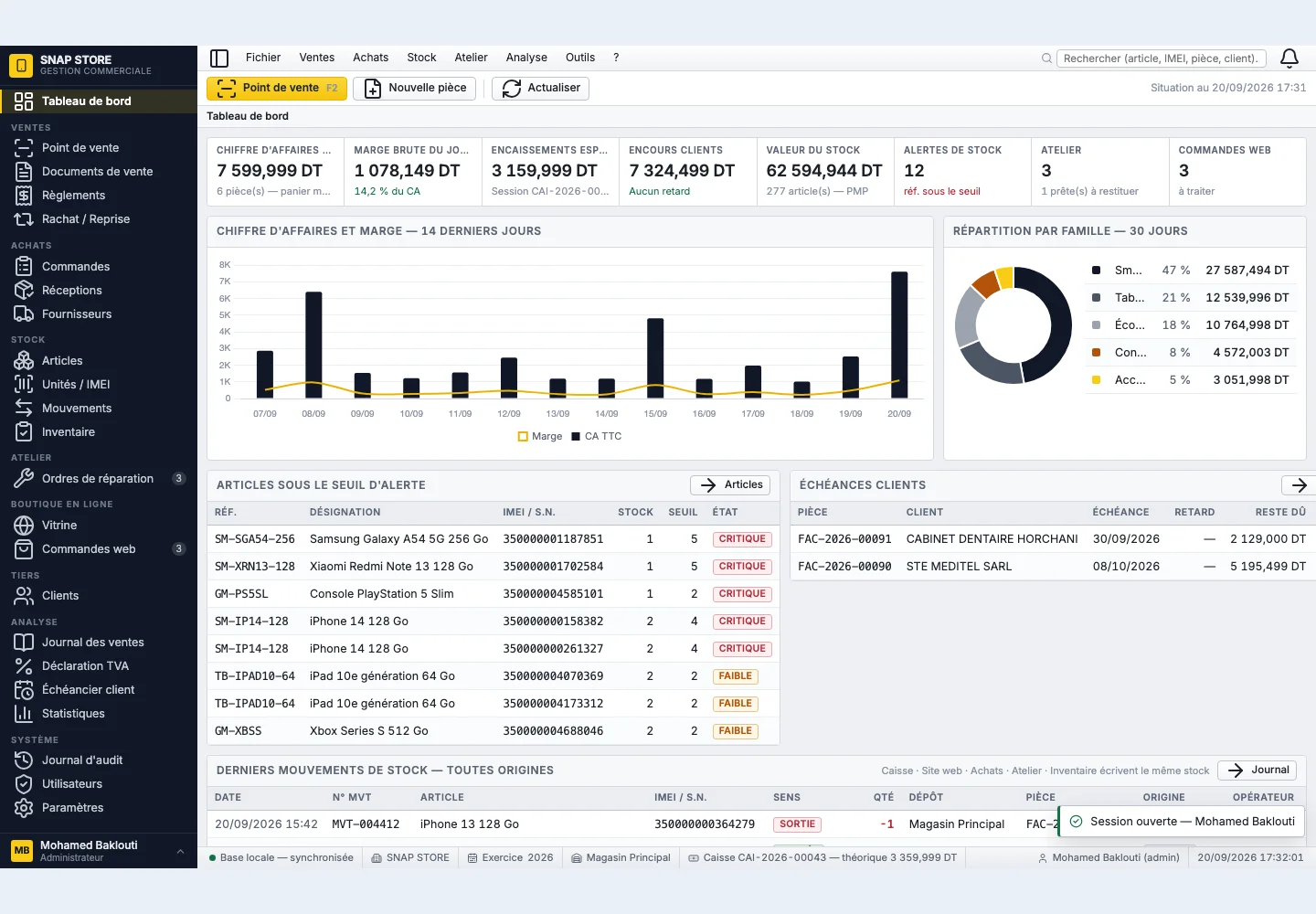Image resolution: width=1316 pixels, height=914 pixels.
Task: Expand the Mohamed Baklouti user menu
Action: coord(99,850)
